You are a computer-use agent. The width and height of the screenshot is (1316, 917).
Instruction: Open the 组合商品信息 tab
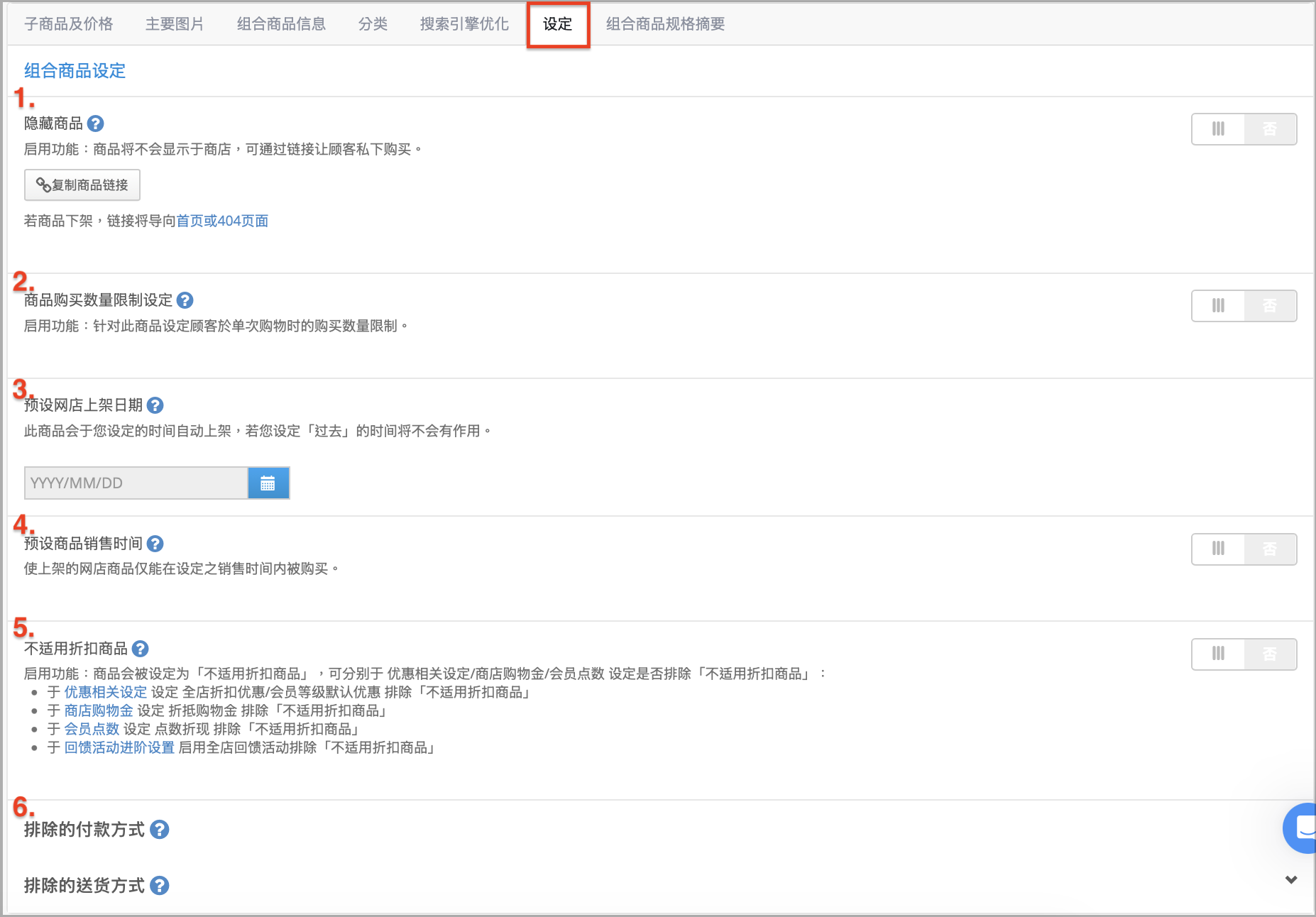[x=281, y=24]
